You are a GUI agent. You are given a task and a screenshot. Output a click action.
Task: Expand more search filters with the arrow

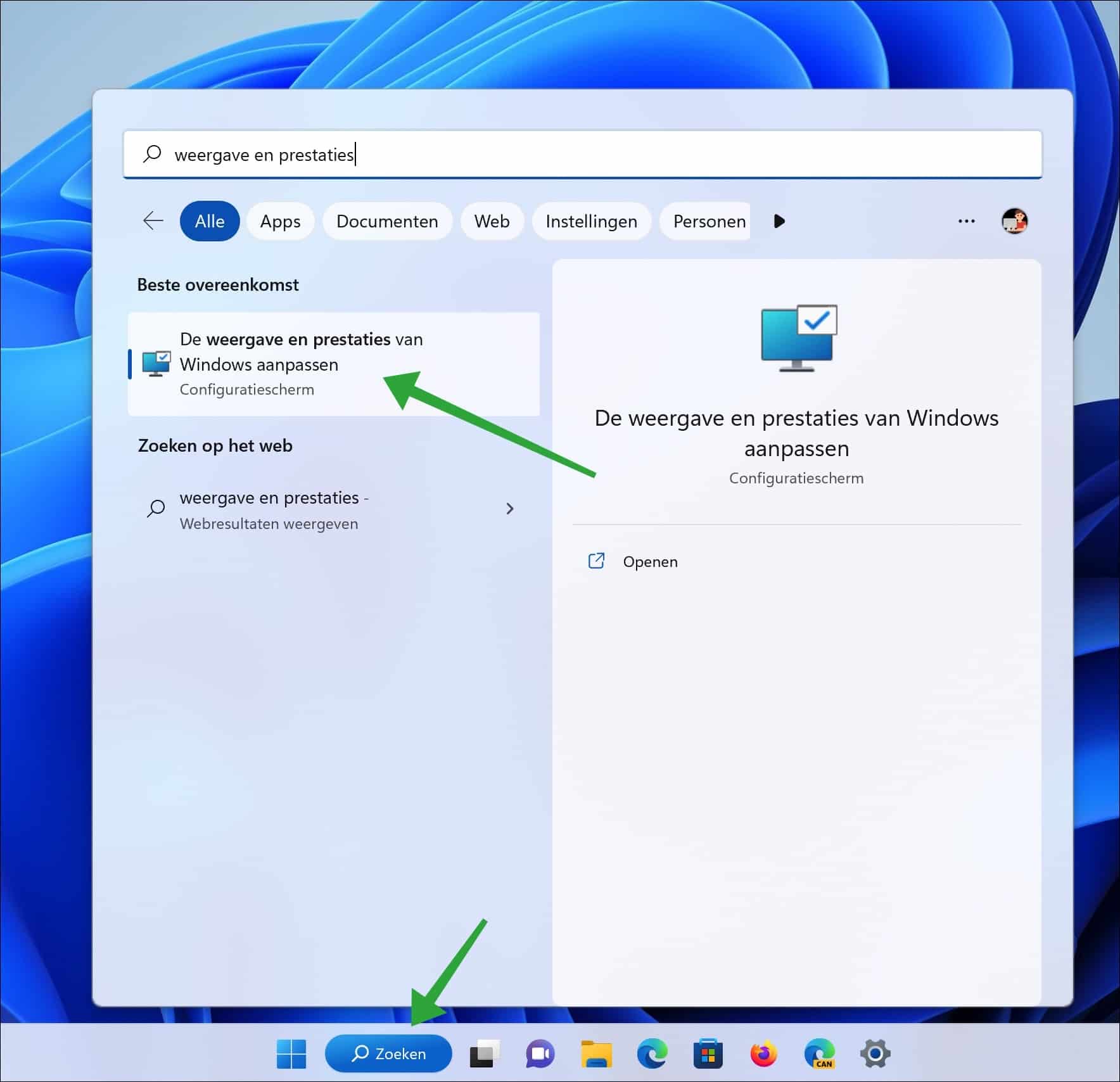click(x=779, y=221)
